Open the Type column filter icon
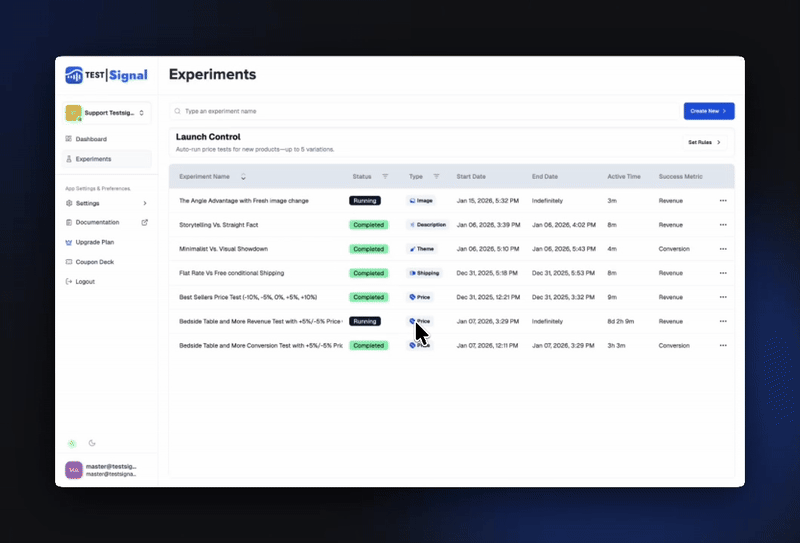Viewport: 800px width, 543px height. pyautogui.click(x=436, y=176)
